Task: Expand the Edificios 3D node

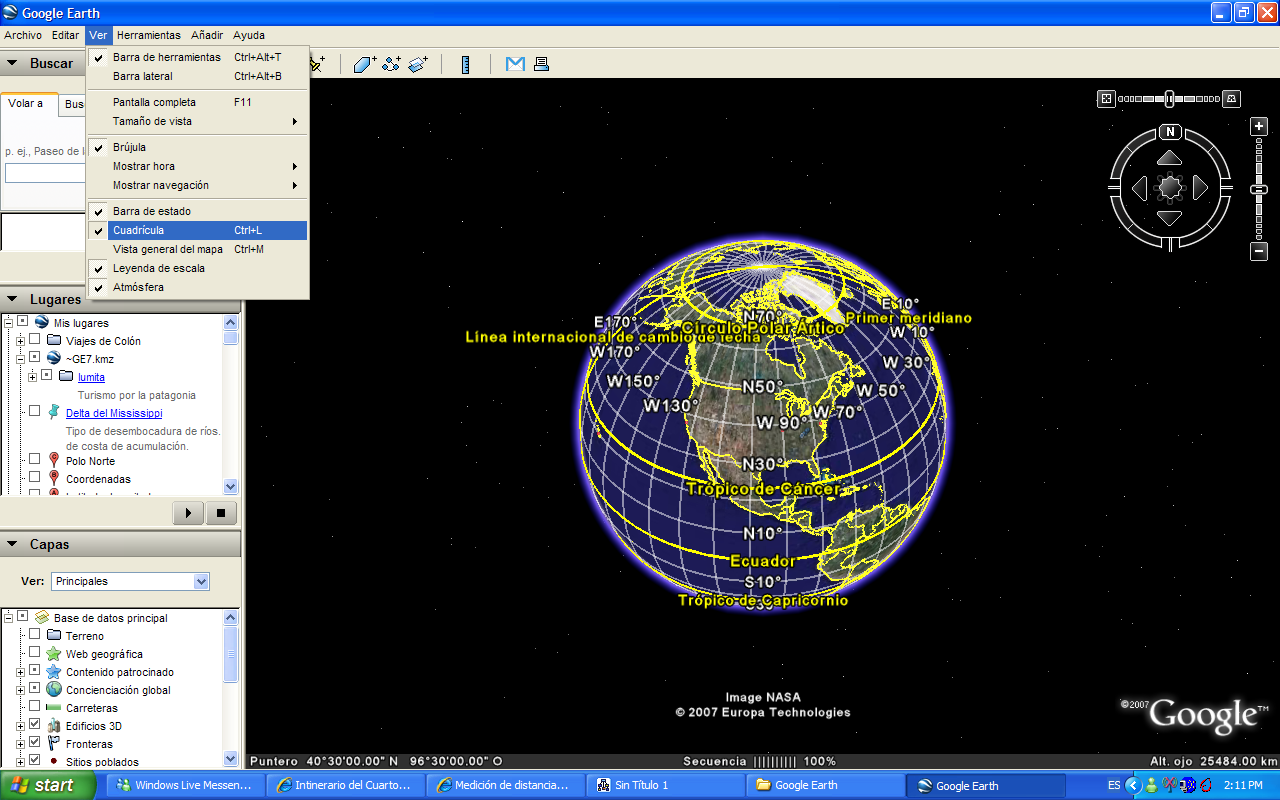Action: (x=20, y=726)
